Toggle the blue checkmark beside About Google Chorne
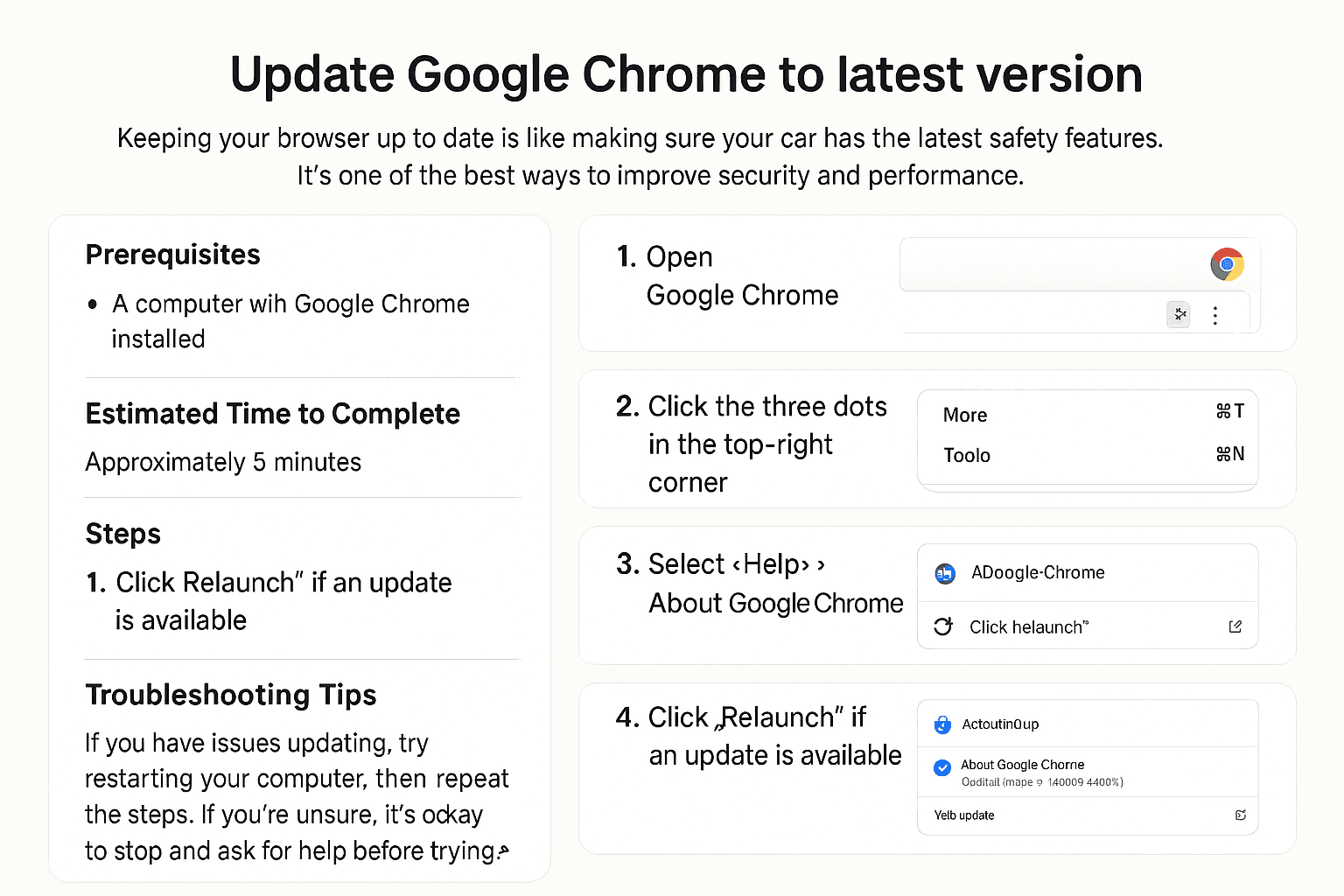 [942, 768]
